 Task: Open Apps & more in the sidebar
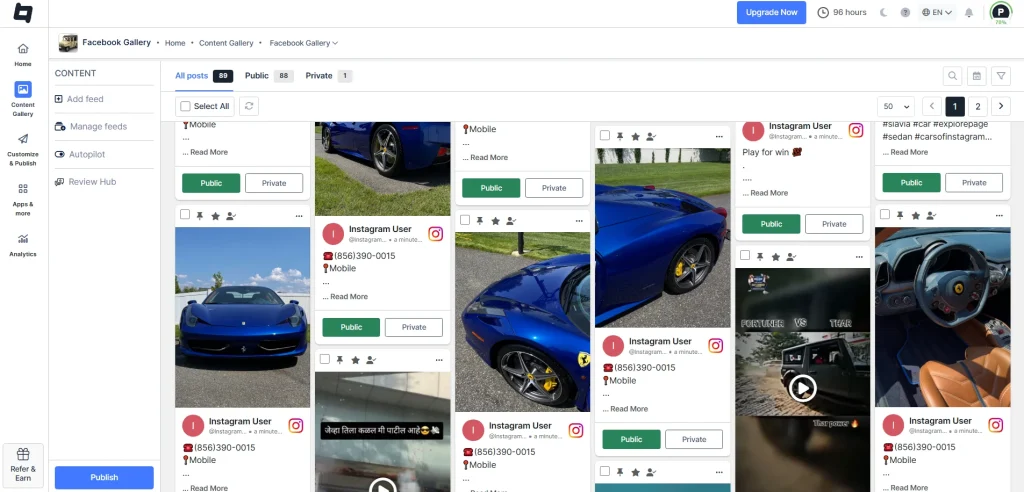(x=23, y=199)
